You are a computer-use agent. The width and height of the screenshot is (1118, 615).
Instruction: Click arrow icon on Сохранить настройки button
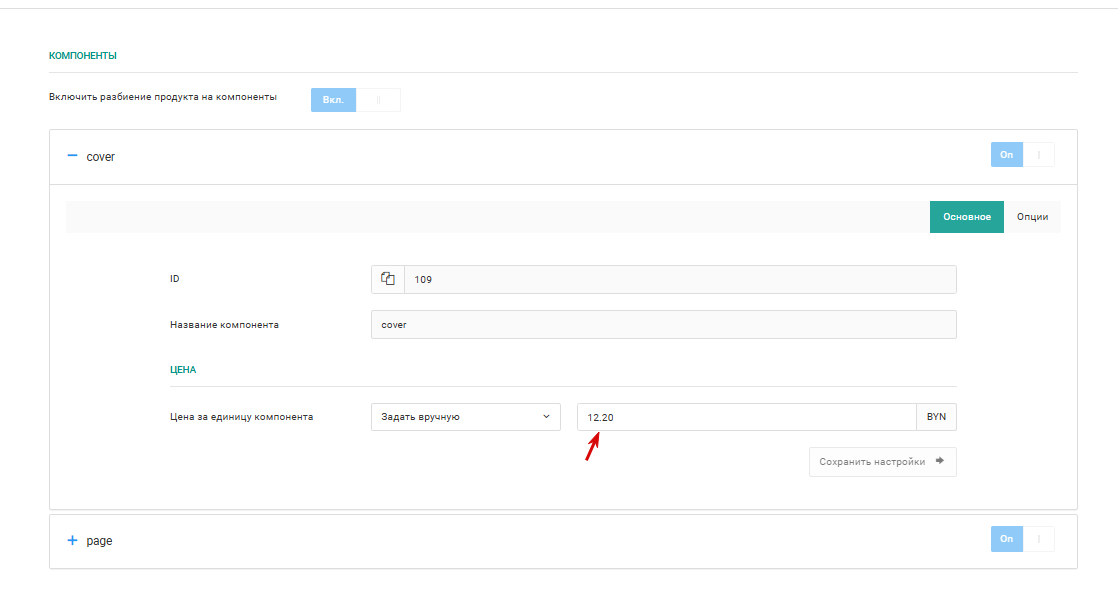click(x=940, y=461)
